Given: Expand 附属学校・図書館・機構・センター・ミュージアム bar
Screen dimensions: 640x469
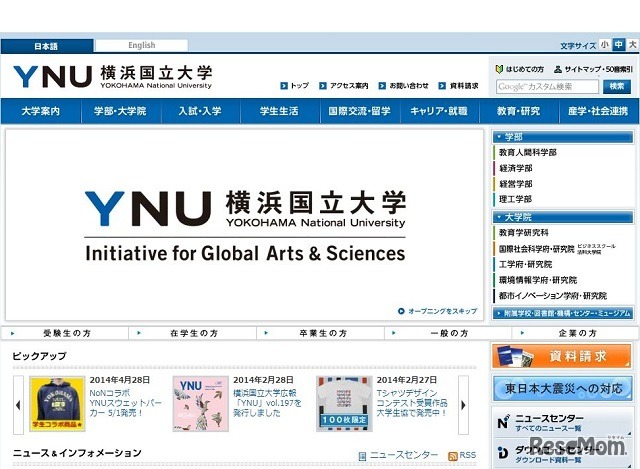Looking at the screenshot, I should click(563, 313).
